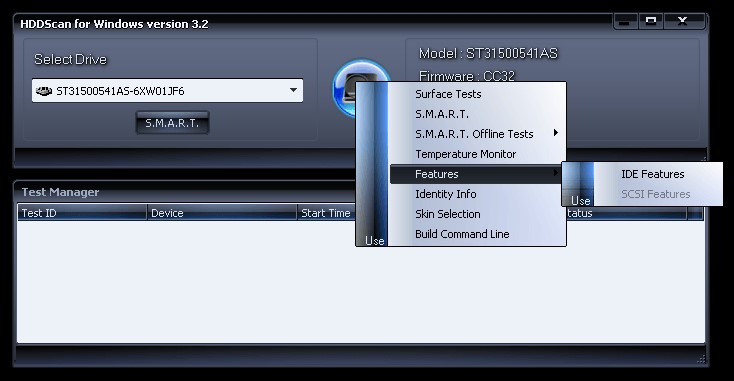The height and width of the screenshot is (381, 734).
Task: Maximize the HDDScan window
Action: tap(651, 21)
